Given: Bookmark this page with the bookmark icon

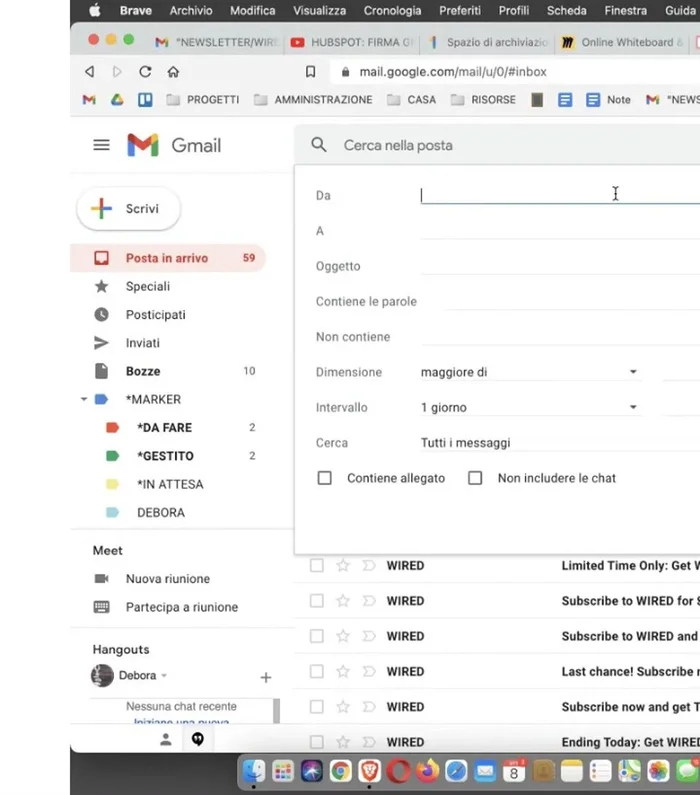Looking at the screenshot, I should click(x=311, y=71).
